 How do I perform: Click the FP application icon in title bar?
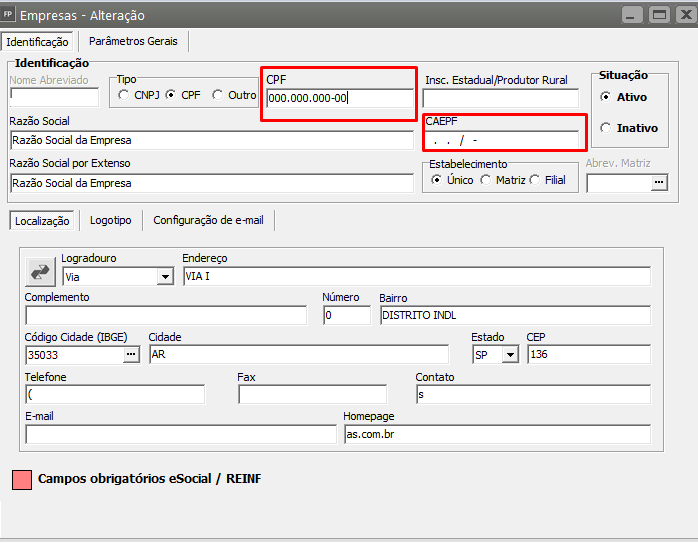pyautogui.click(x=9, y=14)
